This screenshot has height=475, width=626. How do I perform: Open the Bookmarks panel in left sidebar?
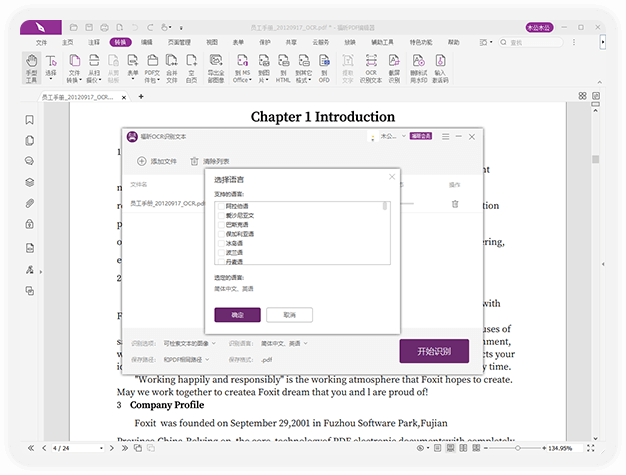point(30,120)
